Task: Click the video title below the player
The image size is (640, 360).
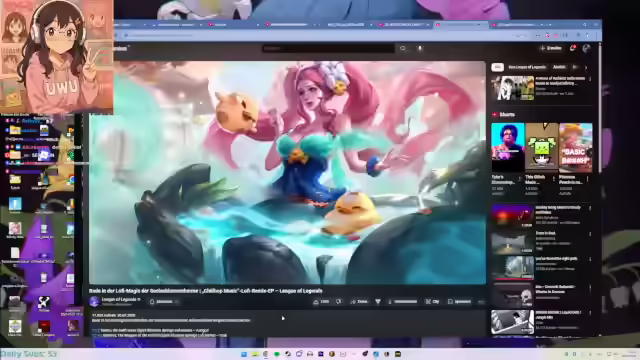Action: point(206,291)
